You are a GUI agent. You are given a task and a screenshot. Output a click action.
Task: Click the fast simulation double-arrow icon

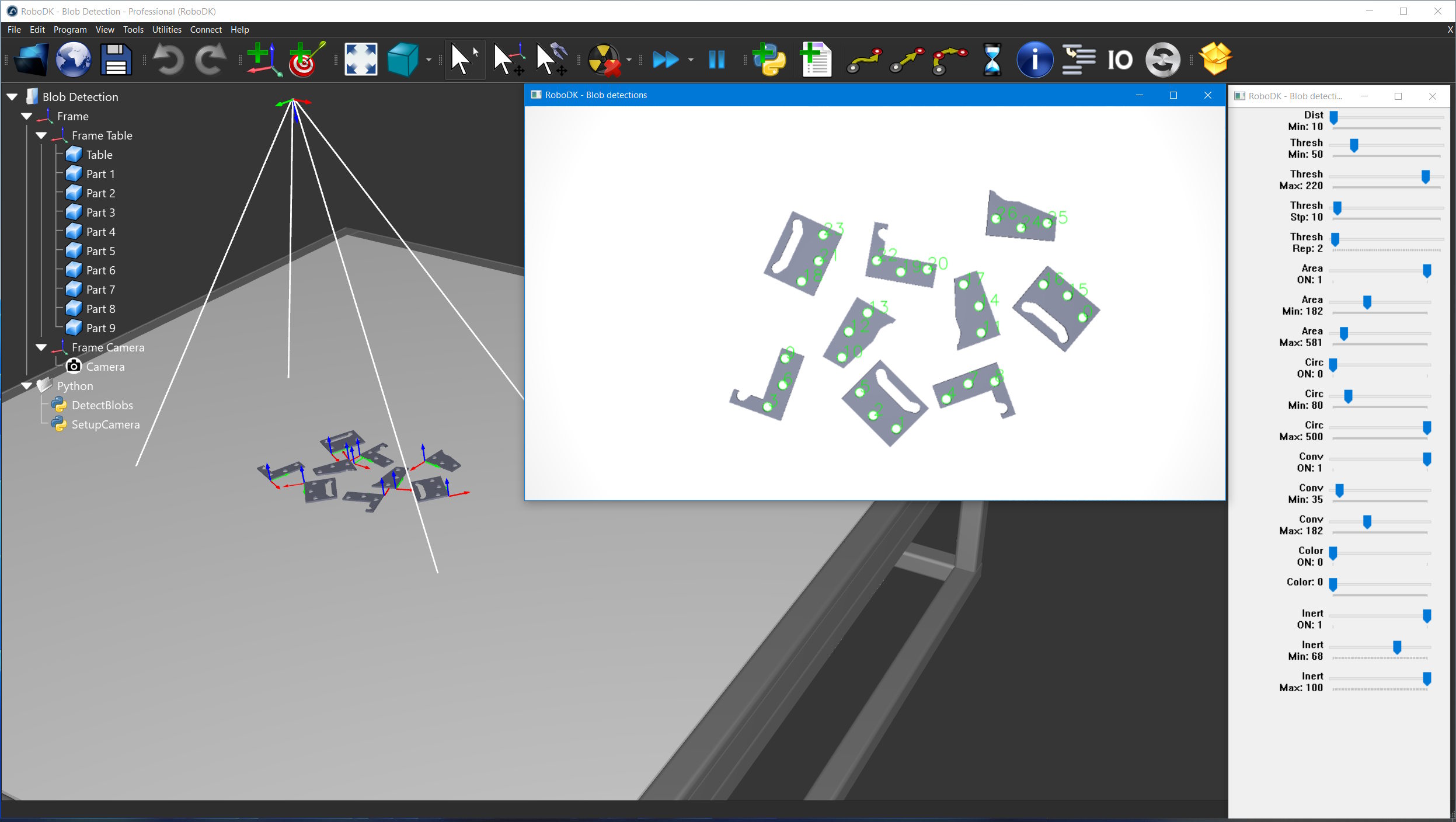[x=666, y=60]
